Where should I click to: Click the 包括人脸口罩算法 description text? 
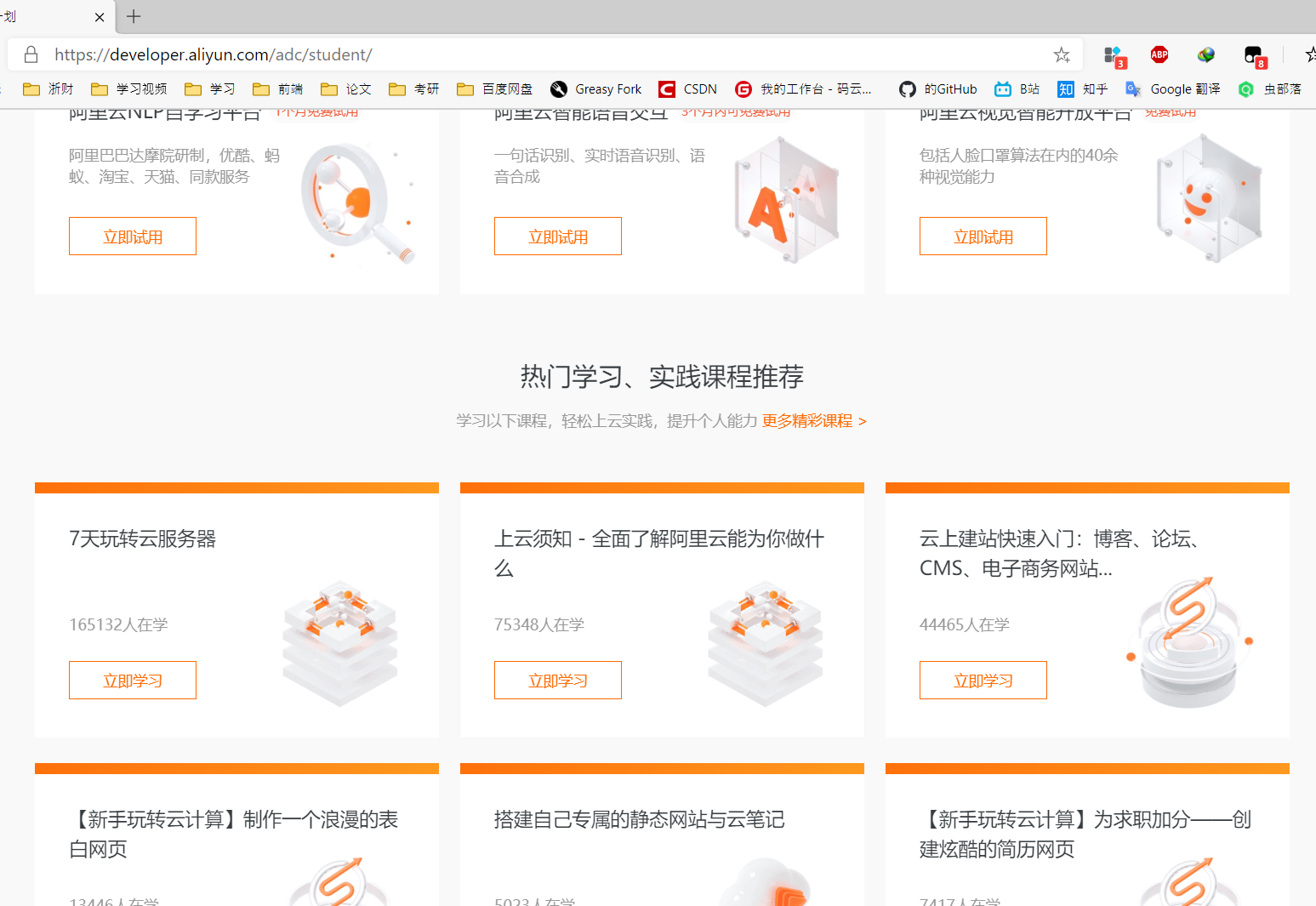point(1019,166)
